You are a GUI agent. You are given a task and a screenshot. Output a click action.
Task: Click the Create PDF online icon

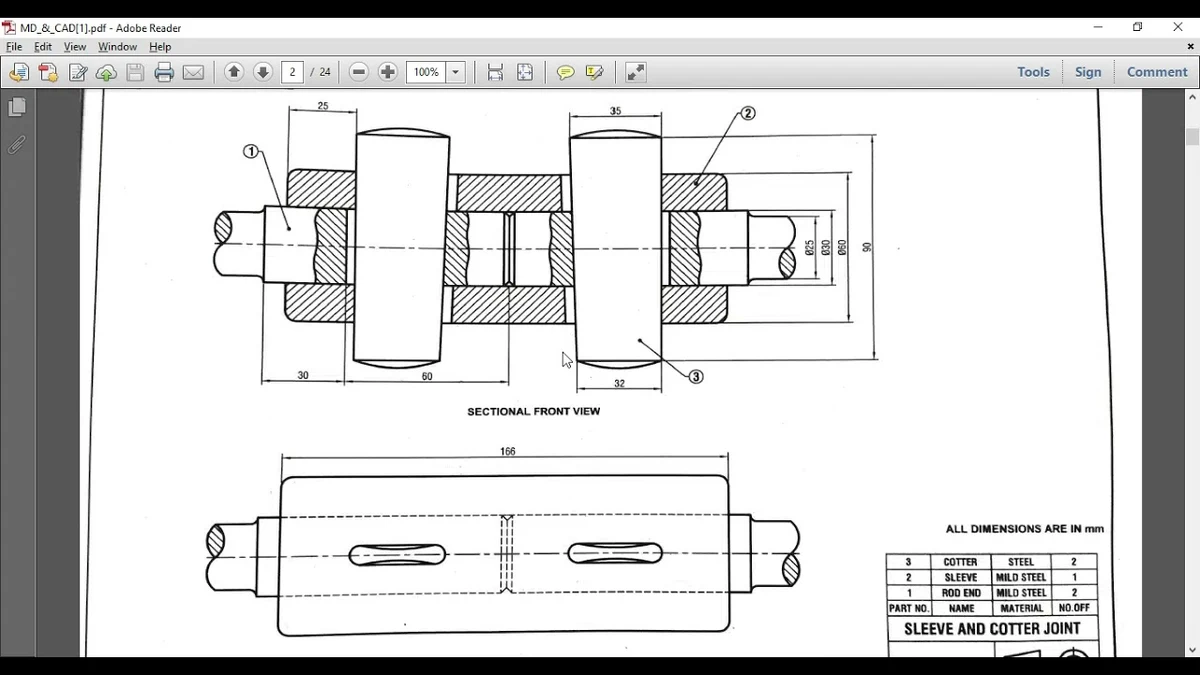[x=48, y=72]
